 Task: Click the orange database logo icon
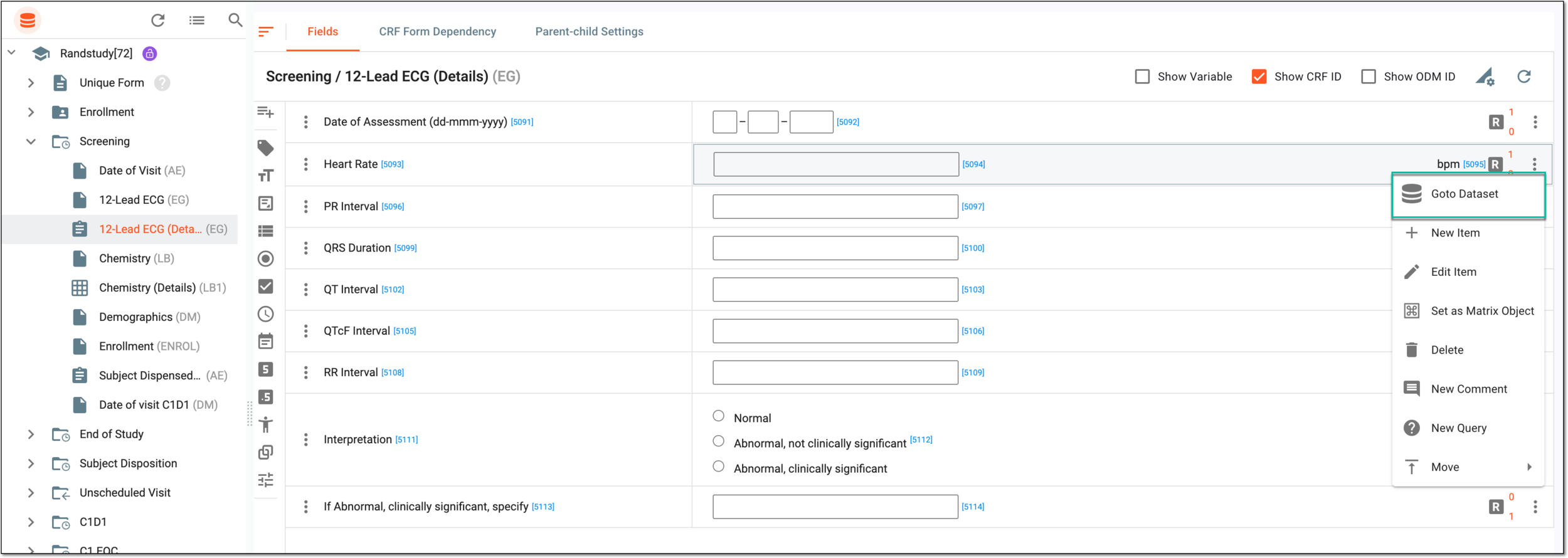point(28,21)
